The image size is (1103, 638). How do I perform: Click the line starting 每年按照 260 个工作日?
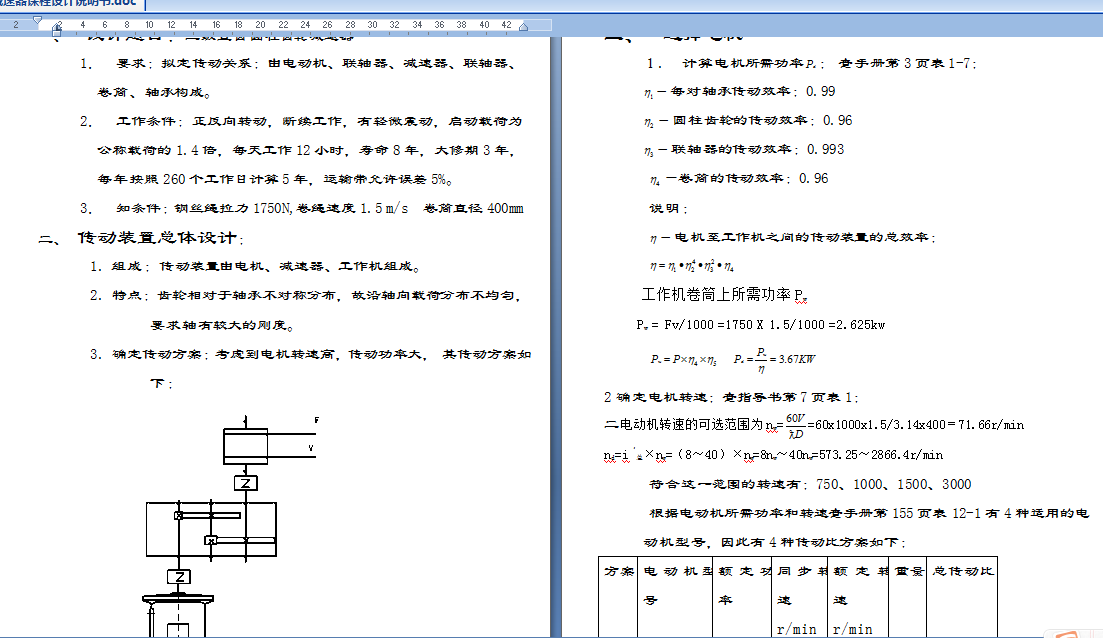coord(275,179)
